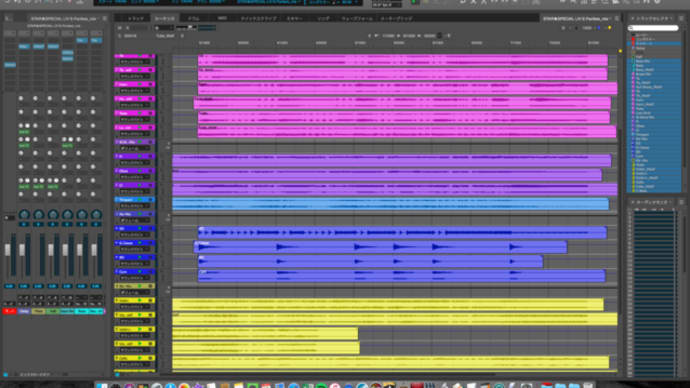Open the output dropdown under the Timpani track
Image resolution: width=690 pixels, height=388 pixels.
[135, 206]
